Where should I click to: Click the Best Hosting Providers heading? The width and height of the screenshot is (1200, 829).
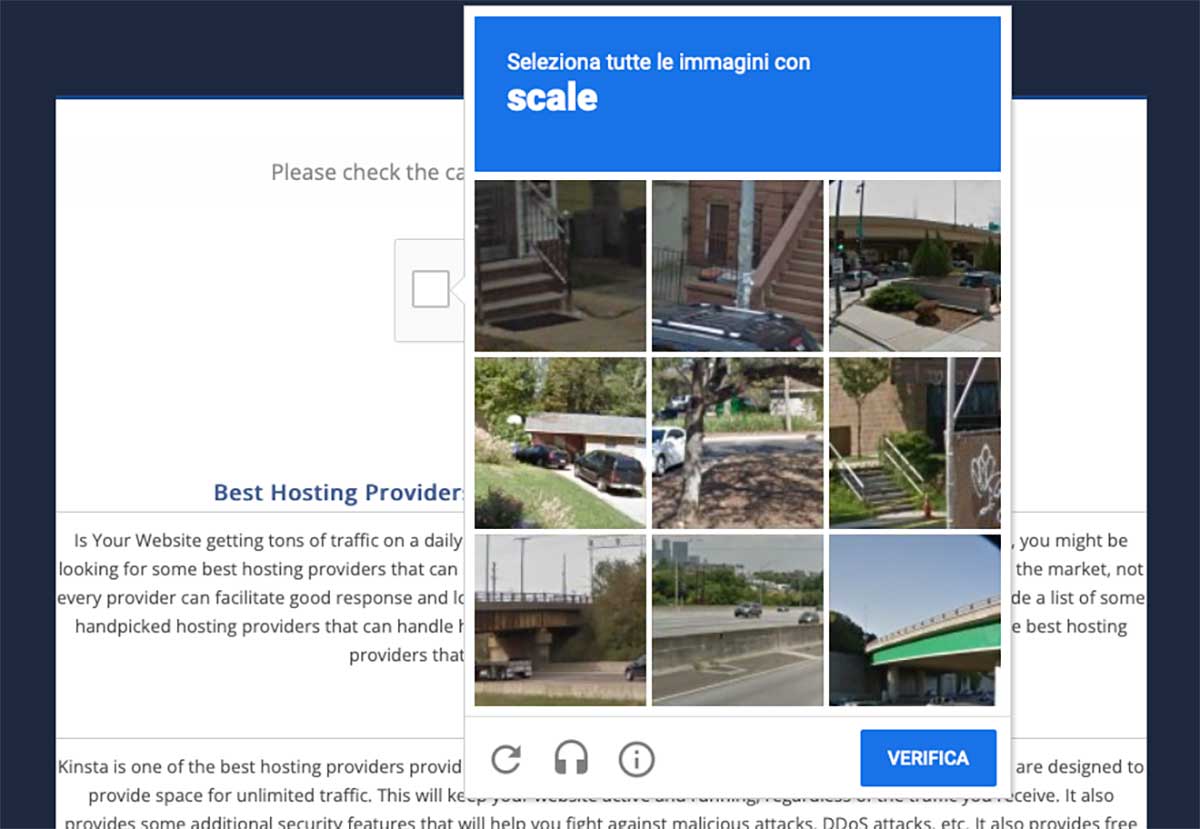339,492
